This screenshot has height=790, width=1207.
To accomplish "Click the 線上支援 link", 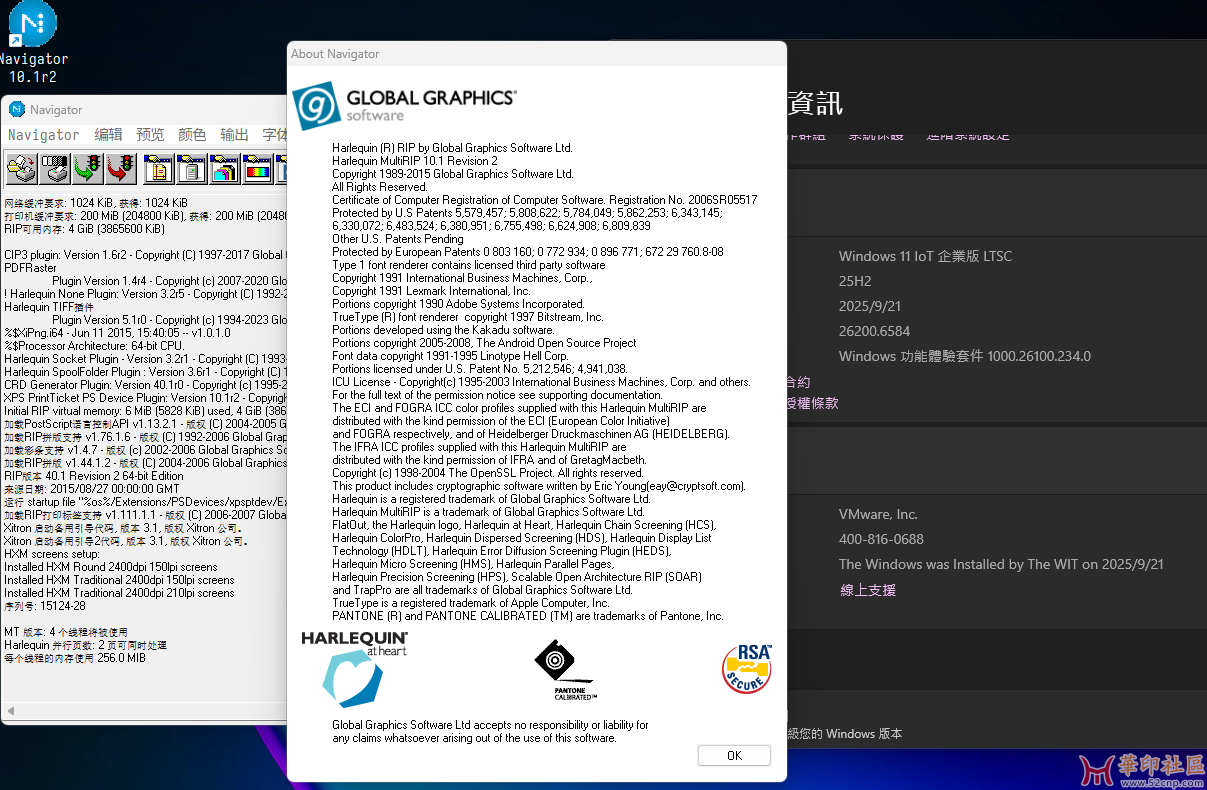I will [867, 590].
